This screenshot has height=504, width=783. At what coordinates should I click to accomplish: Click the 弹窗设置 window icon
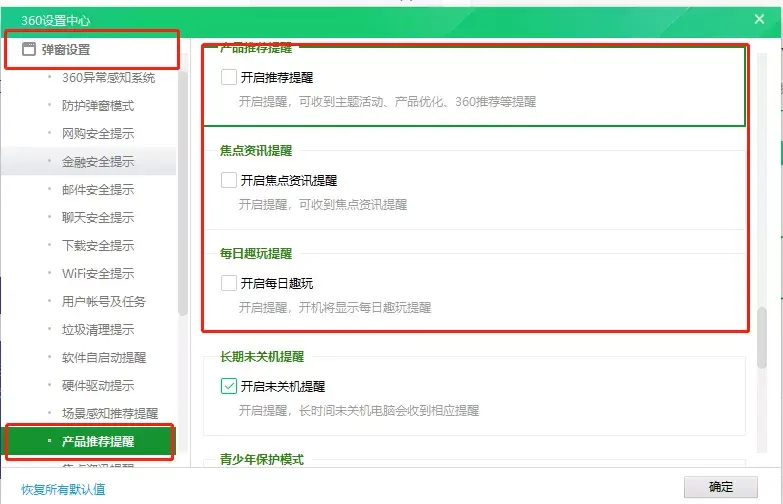tap(29, 49)
